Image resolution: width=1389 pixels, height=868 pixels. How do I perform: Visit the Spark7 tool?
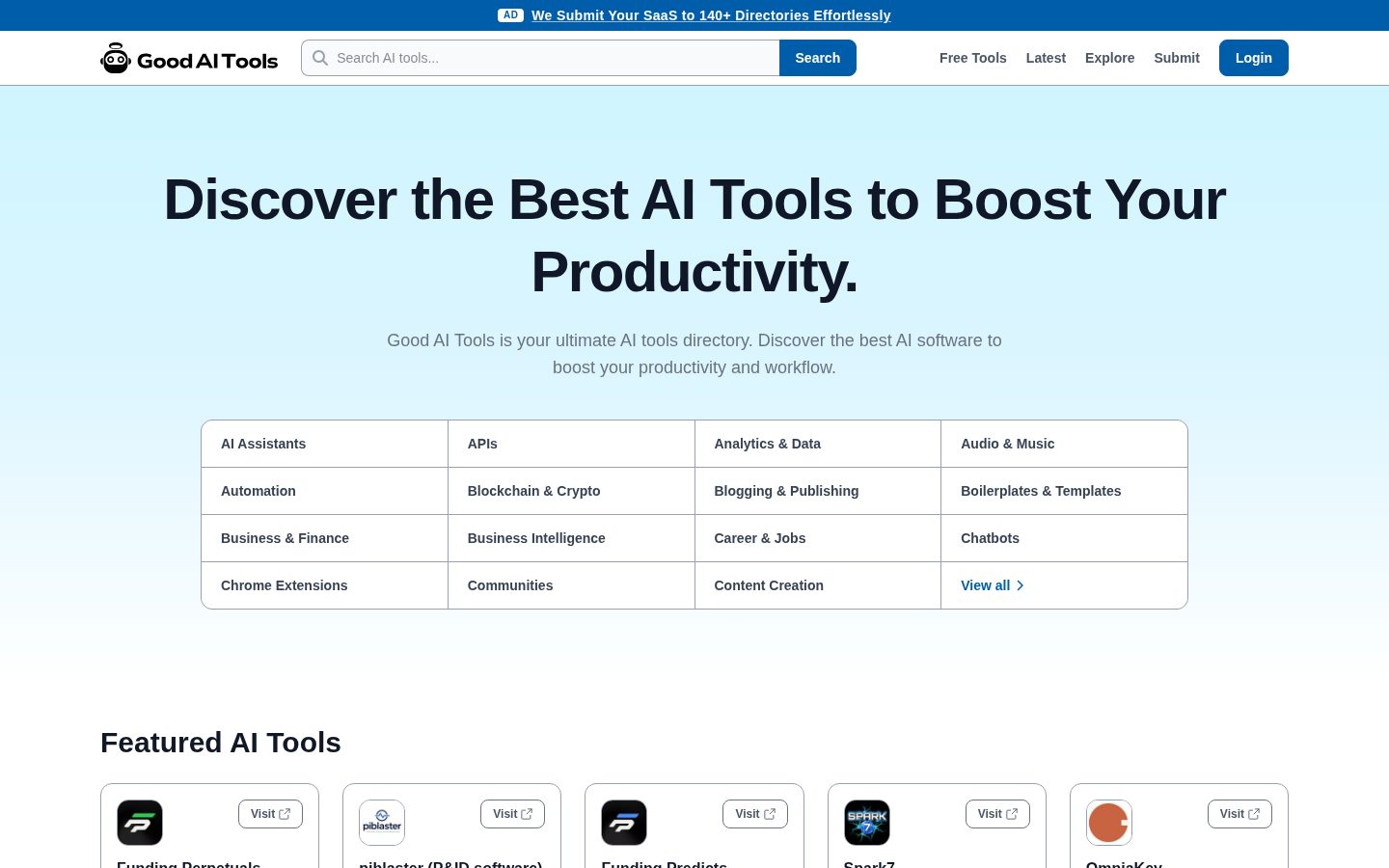(x=997, y=814)
